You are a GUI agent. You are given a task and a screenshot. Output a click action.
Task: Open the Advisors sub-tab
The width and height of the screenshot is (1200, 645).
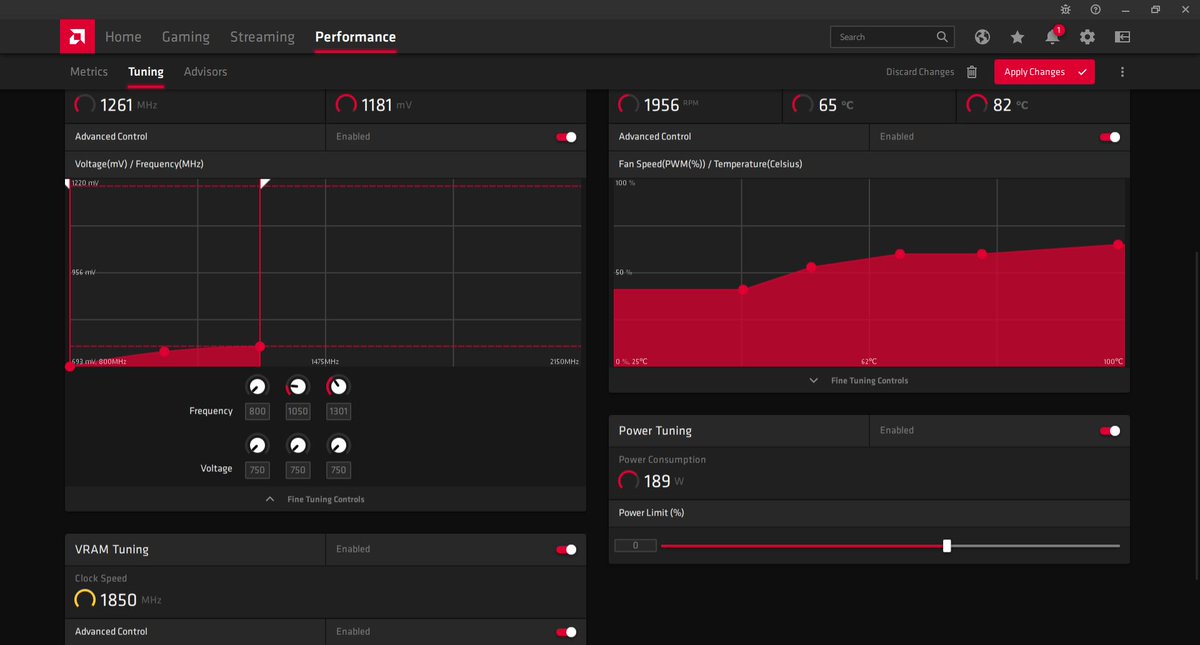coord(206,72)
